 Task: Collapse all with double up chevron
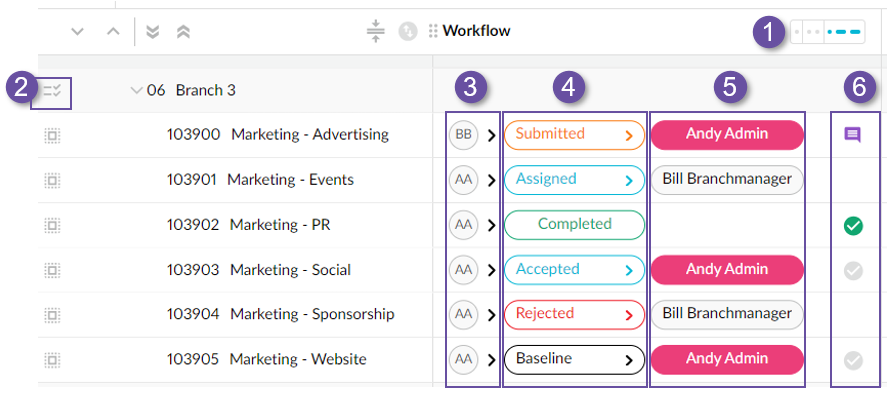click(x=183, y=32)
